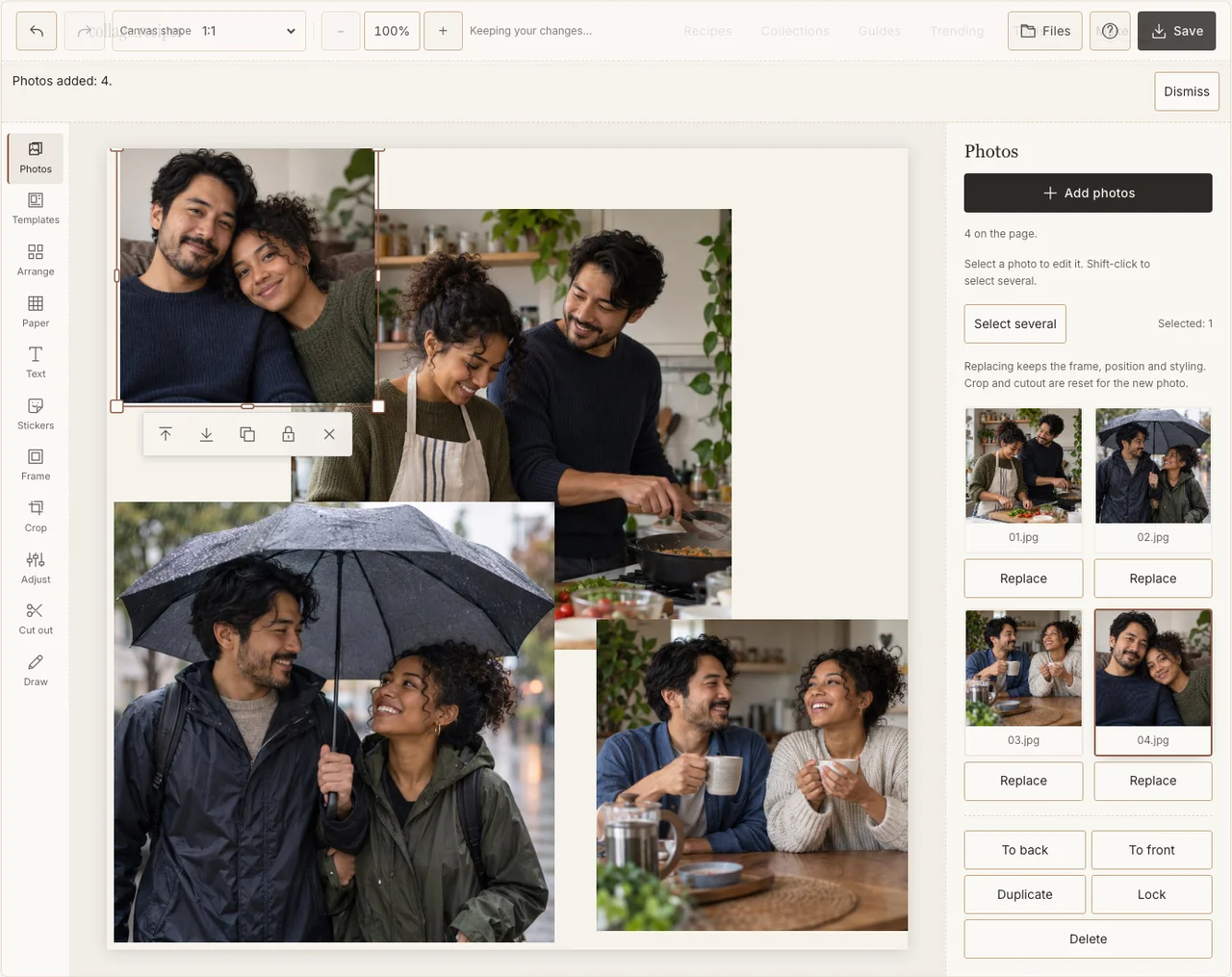Open the Templates sidebar tool
This screenshot has width=1232, height=977.
[x=36, y=209]
